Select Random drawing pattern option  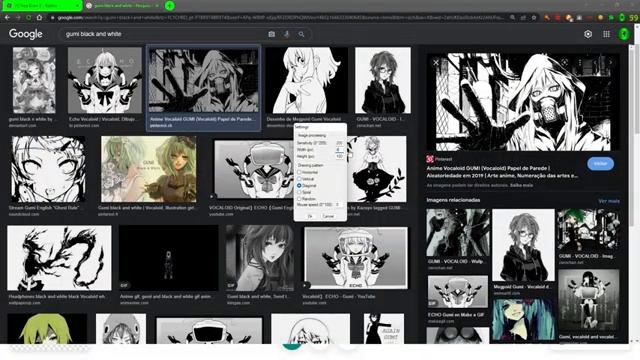click(299, 198)
